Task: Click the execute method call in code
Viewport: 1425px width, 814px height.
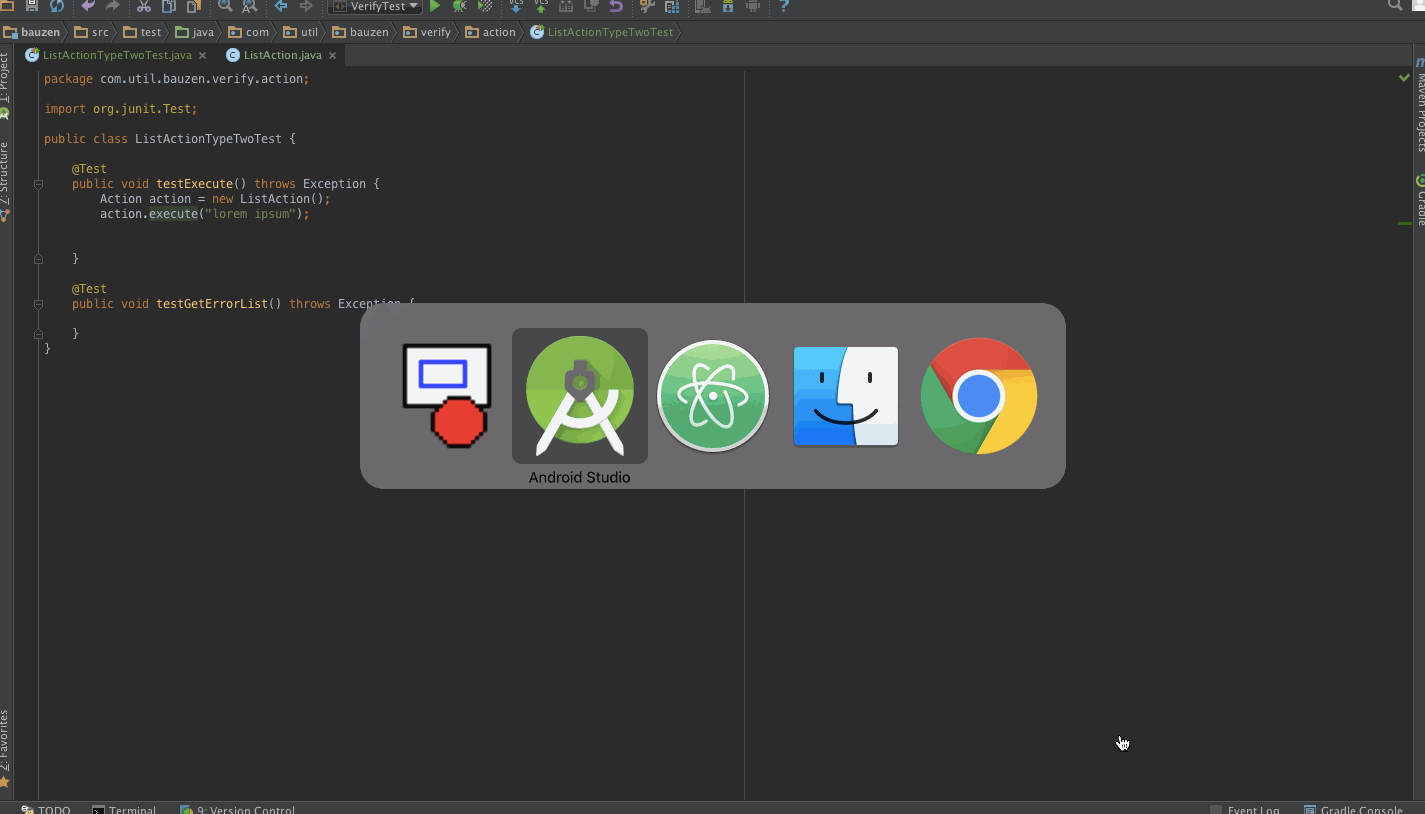Action: pyautogui.click(x=174, y=214)
